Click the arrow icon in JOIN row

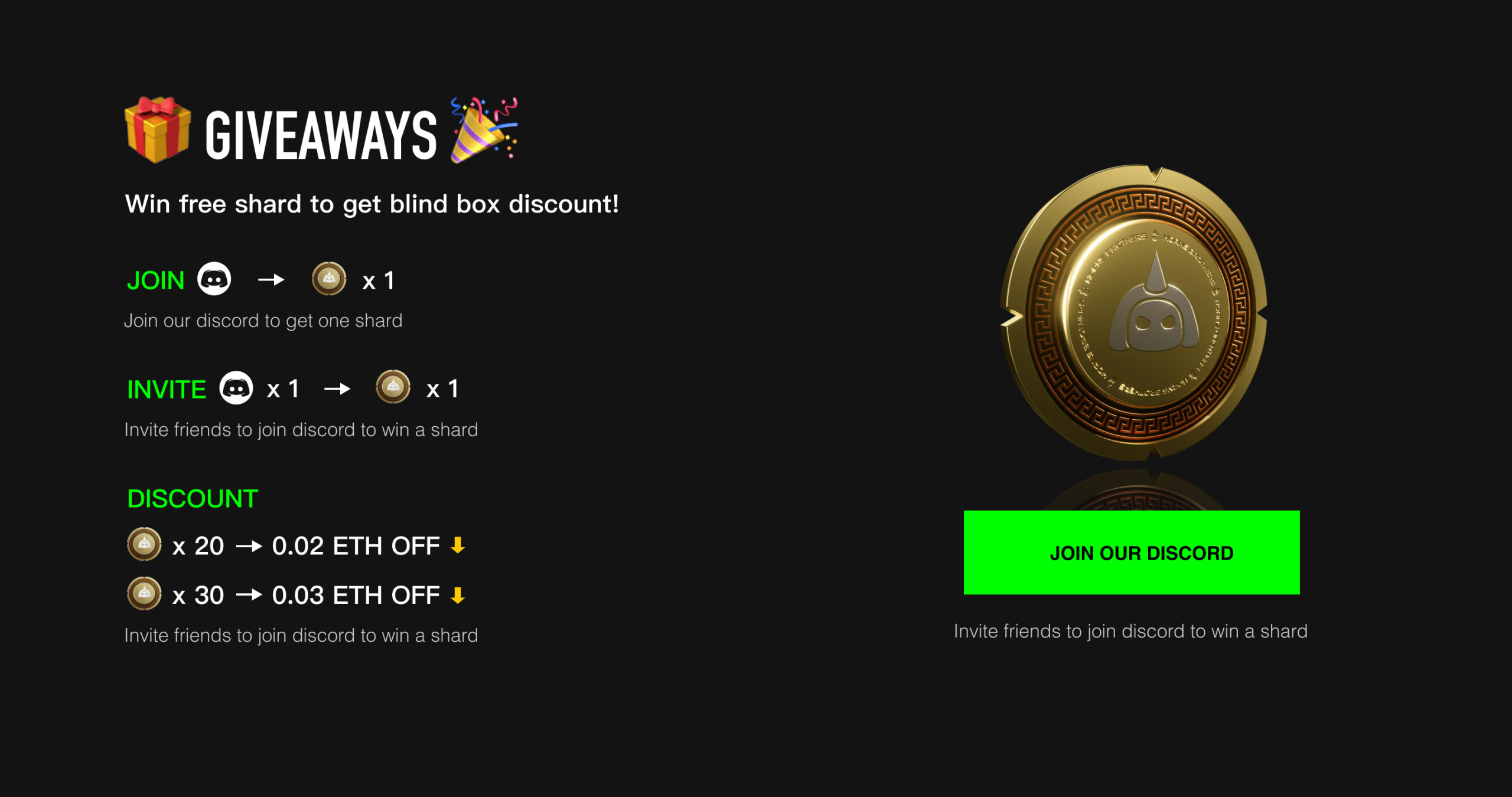point(271,279)
